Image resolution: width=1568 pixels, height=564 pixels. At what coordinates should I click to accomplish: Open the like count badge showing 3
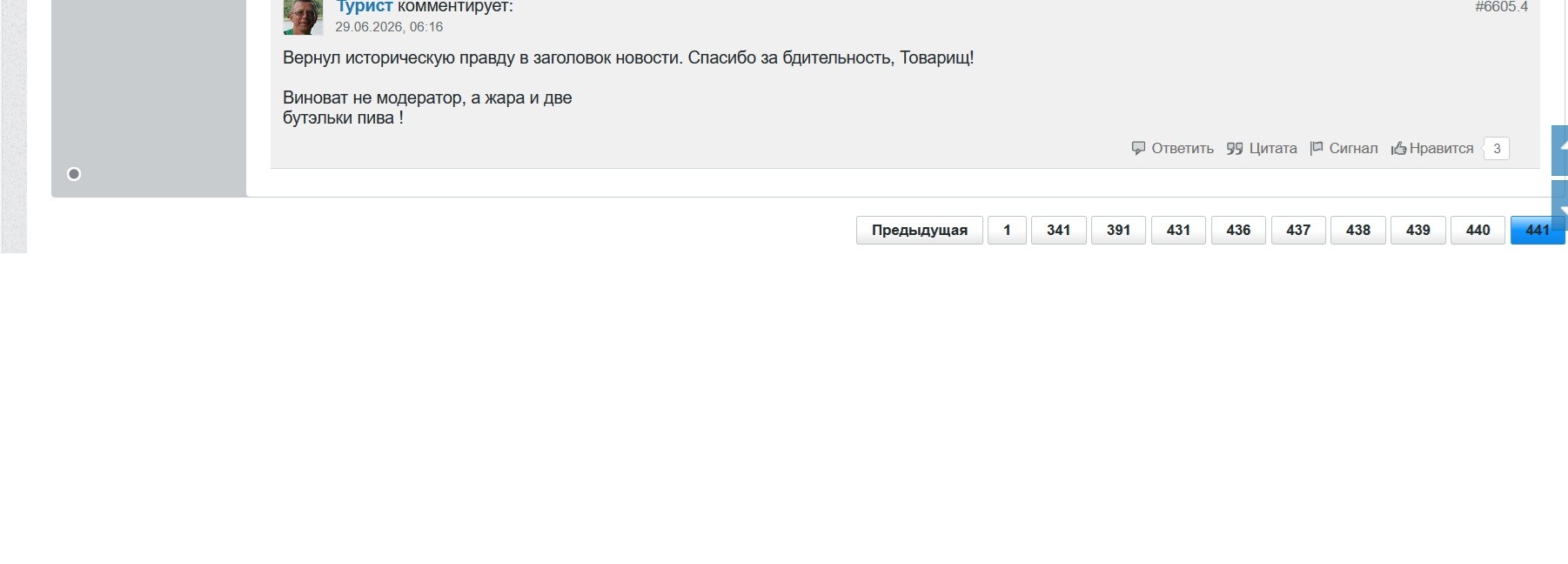1497,149
